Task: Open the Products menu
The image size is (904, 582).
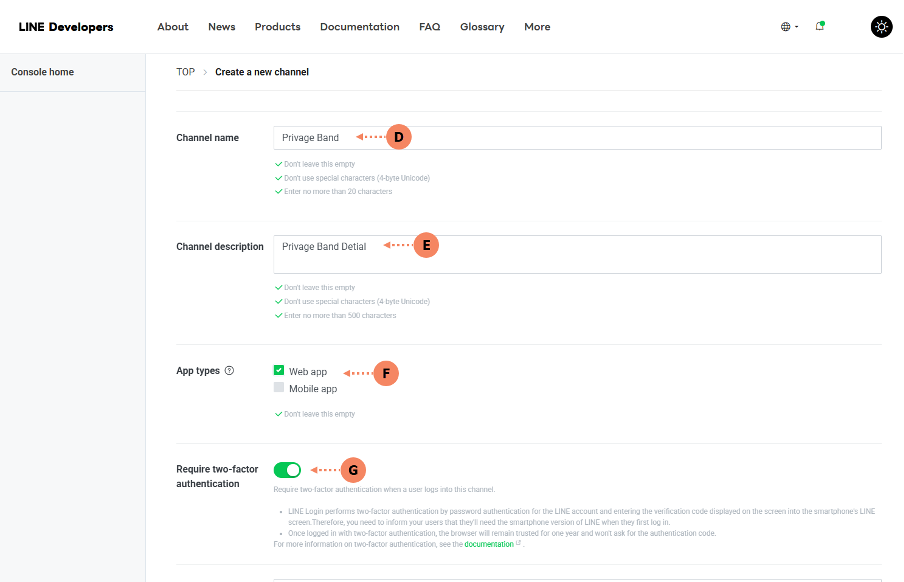Action: [277, 27]
